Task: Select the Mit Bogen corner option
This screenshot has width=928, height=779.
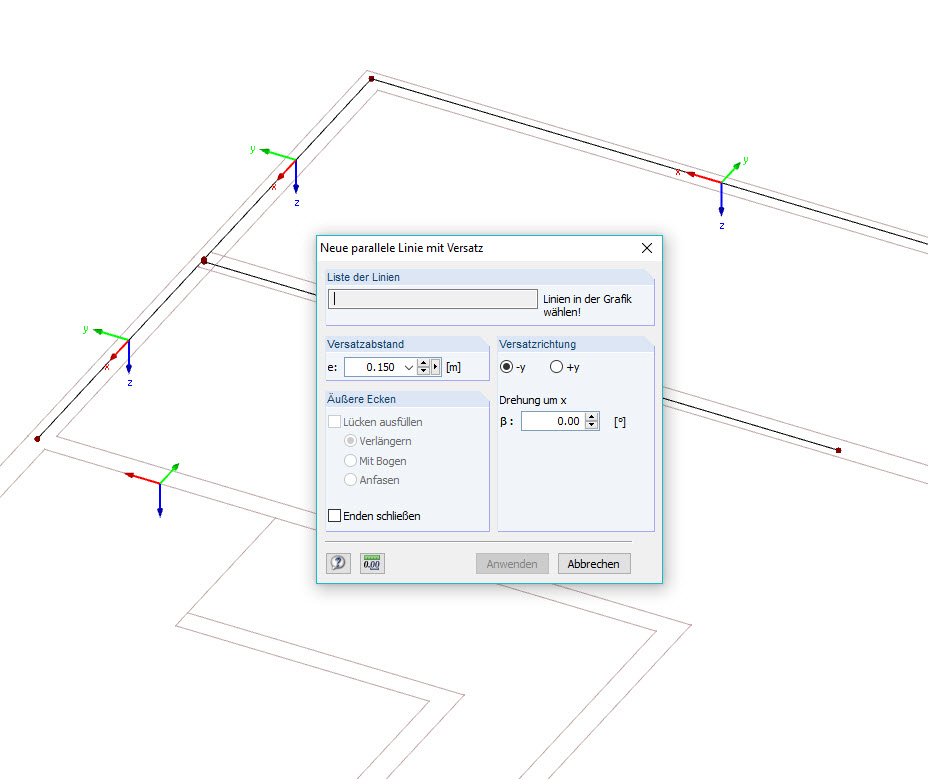Action: [348, 461]
